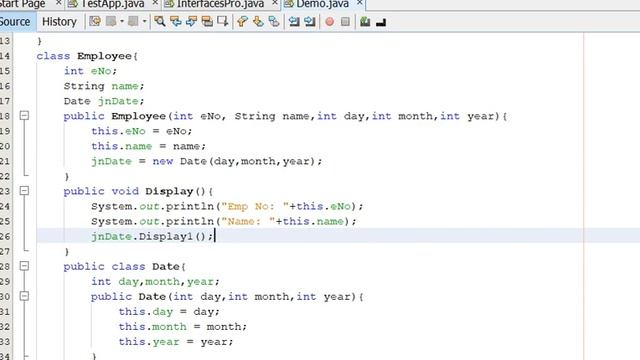This screenshot has height=360, width=640.
Task: Collapse the Date constructor code fold
Action: (24, 296)
